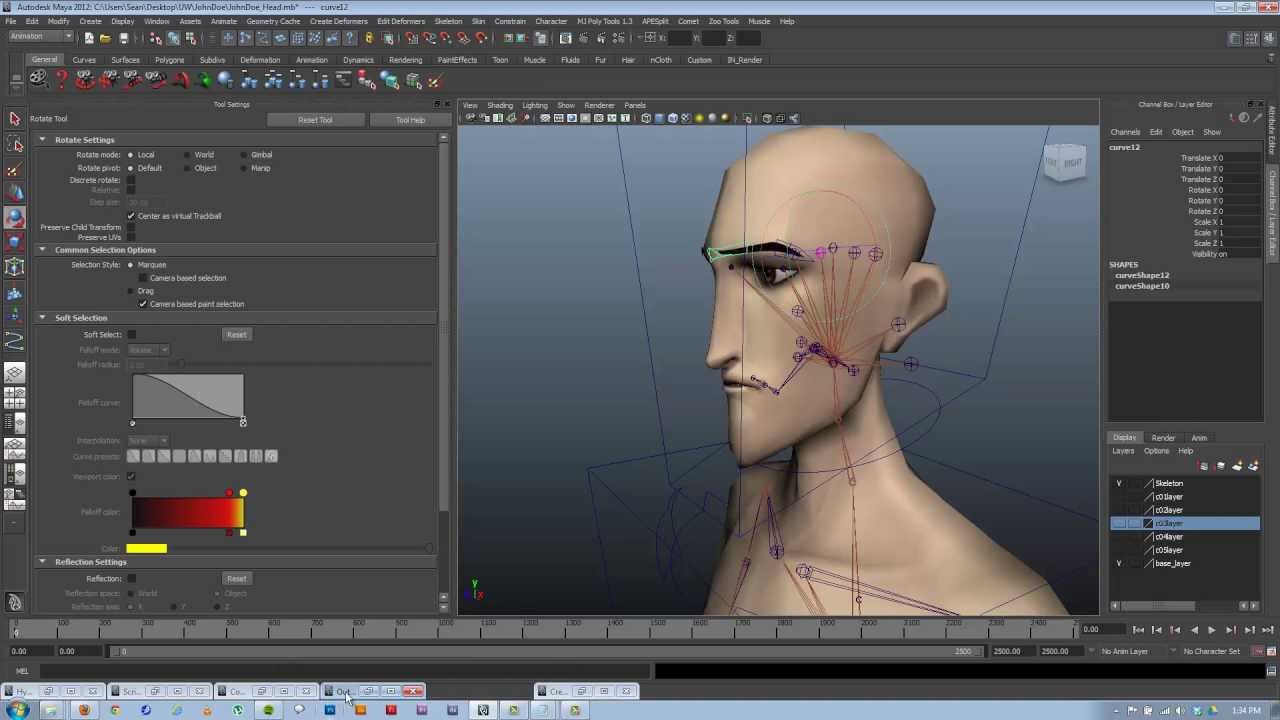This screenshot has width=1280, height=720.
Task: Uncheck Center as virtual Trackball
Action: tap(131, 216)
